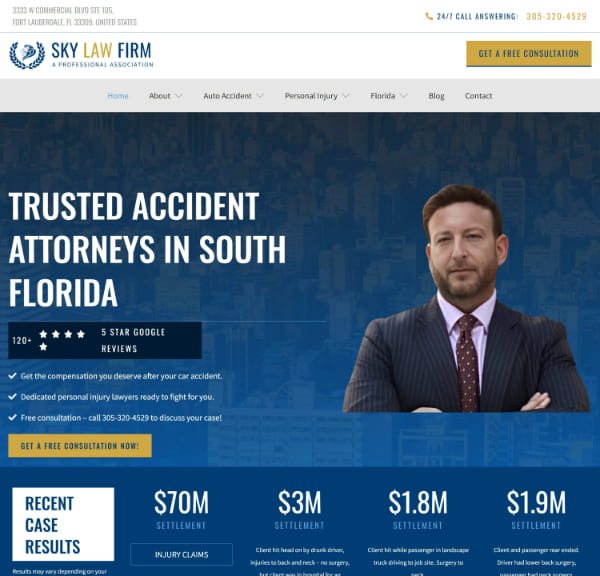Expand the Auto Accident submenu chevron
The height and width of the screenshot is (576, 600).
260,96
